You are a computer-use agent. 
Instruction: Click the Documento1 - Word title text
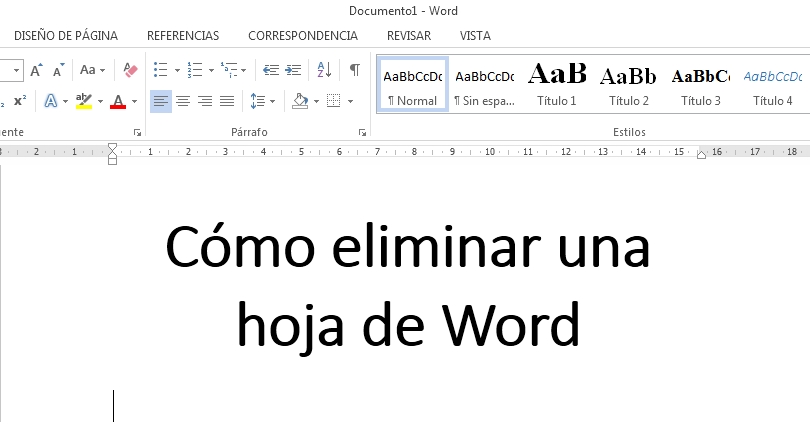click(403, 11)
